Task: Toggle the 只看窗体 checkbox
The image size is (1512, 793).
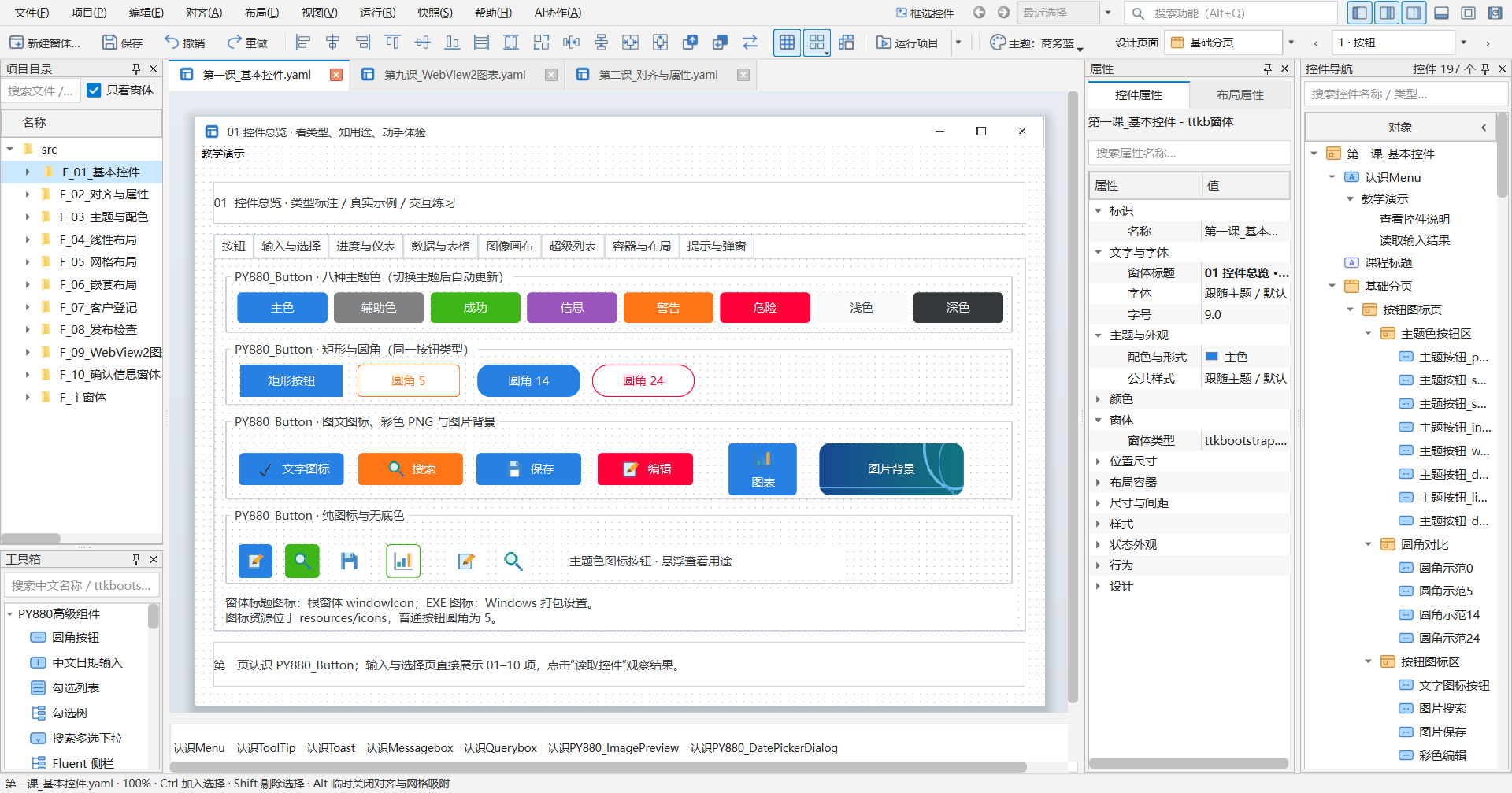Action: pyautogui.click(x=94, y=91)
